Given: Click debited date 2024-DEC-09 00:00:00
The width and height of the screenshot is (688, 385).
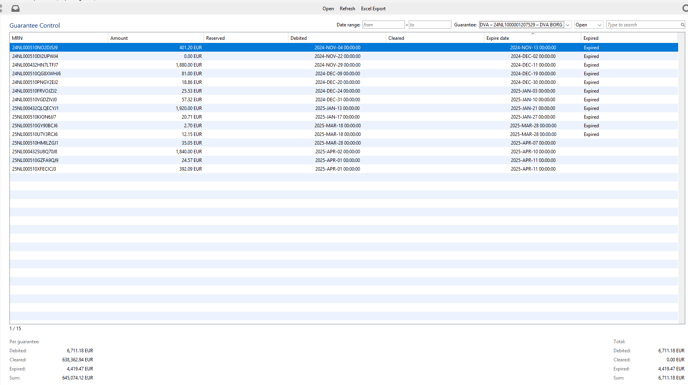Looking at the screenshot, I should pyautogui.click(x=337, y=74).
